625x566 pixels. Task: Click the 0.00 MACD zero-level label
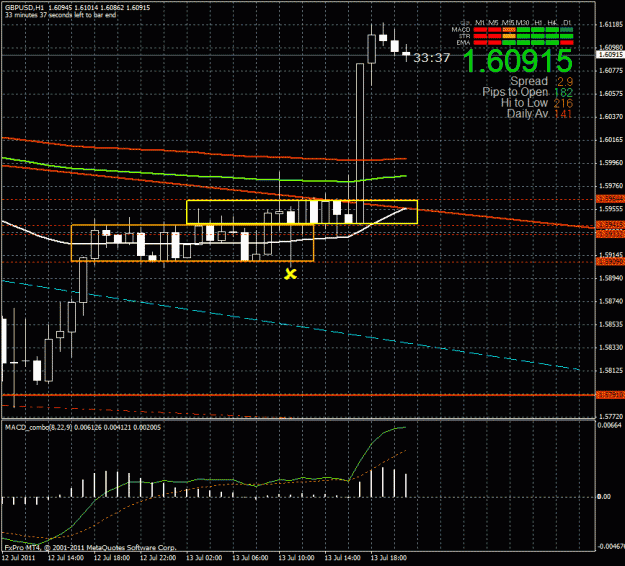pos(603,497)
